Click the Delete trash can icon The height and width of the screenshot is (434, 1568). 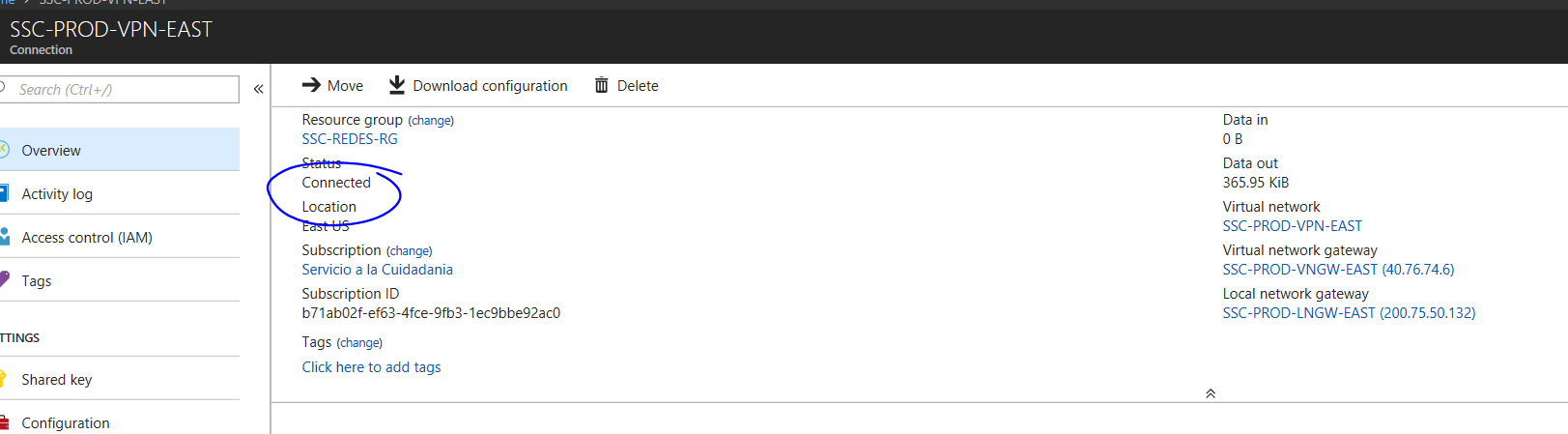coord(602,85)
